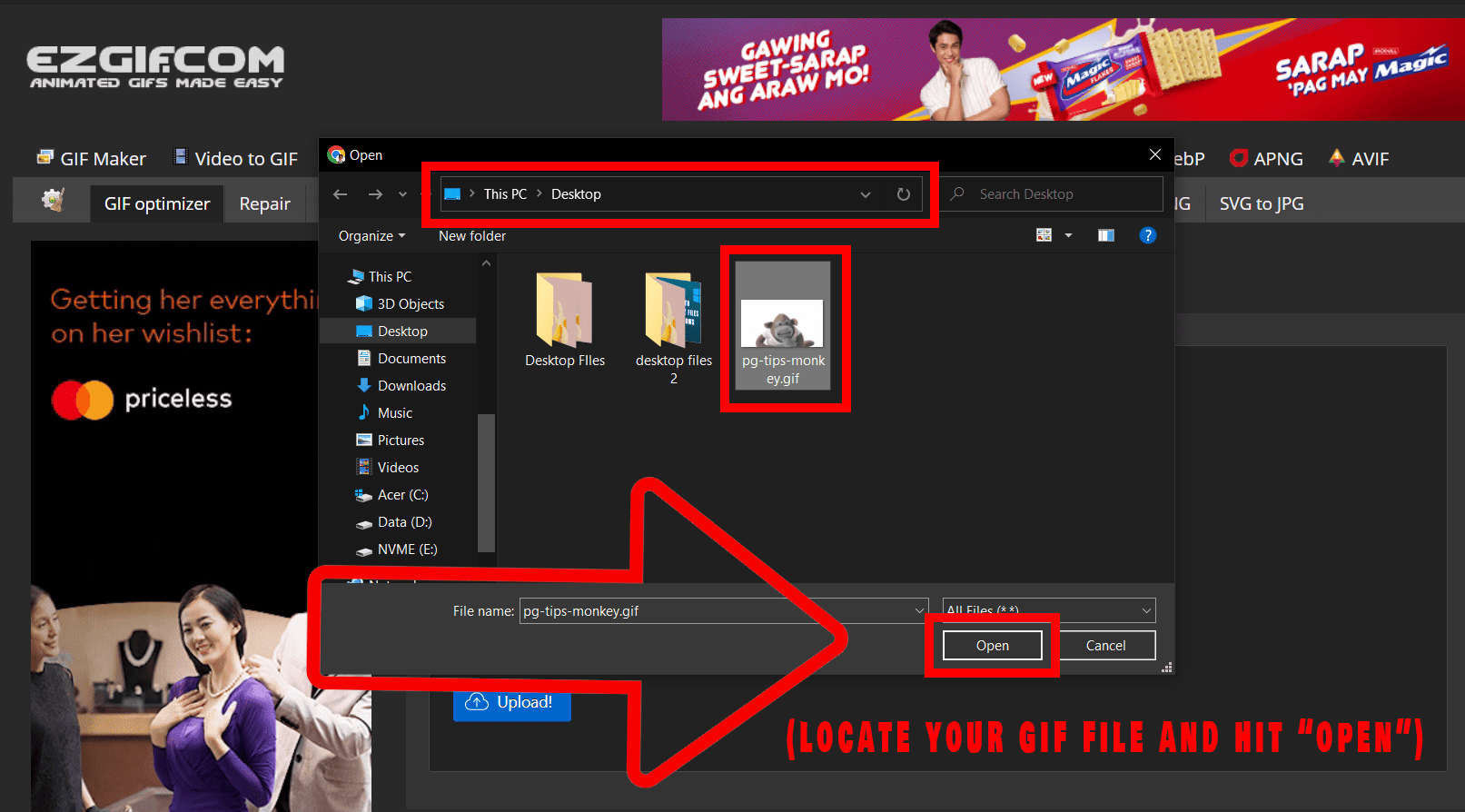Click the Open button

(992, 645)
